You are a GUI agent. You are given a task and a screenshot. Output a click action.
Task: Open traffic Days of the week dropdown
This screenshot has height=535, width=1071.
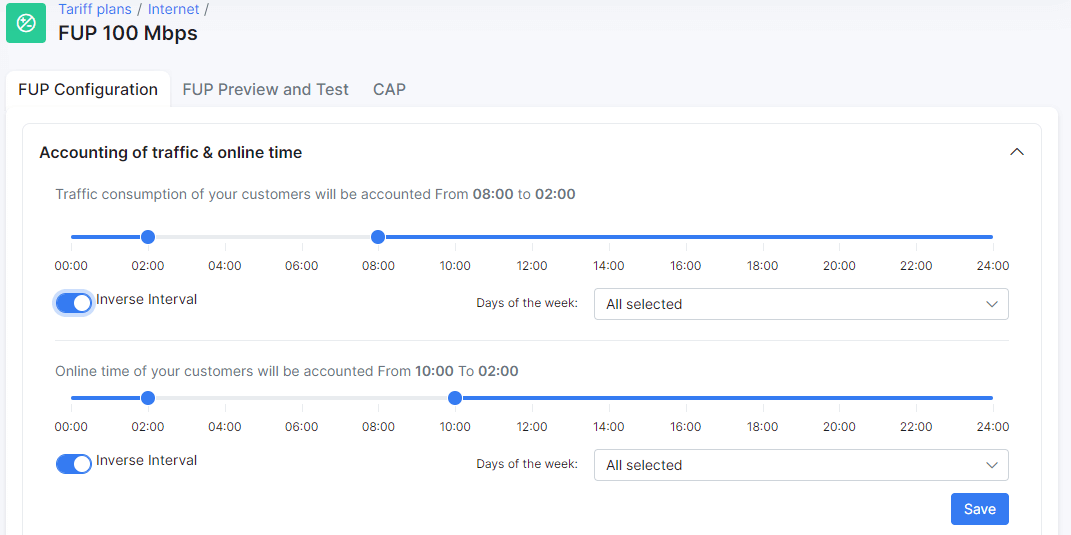pyautogui.click(x=801, y=304)
